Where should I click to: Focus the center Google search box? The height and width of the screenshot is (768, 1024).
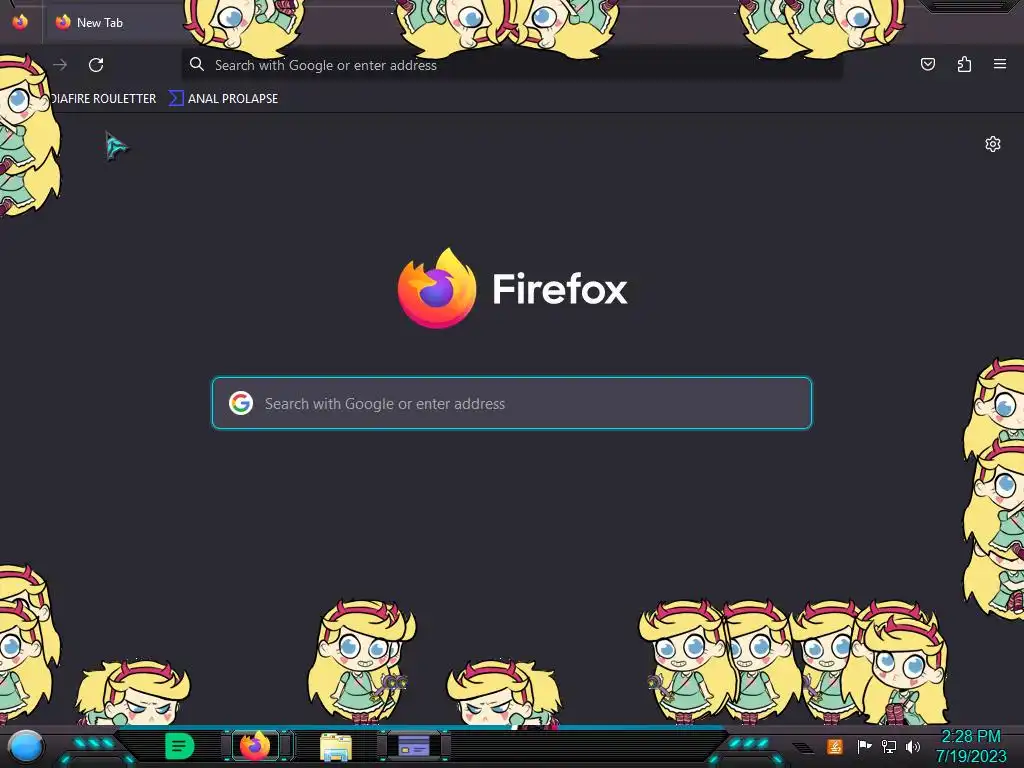click(x=512, y=403)
